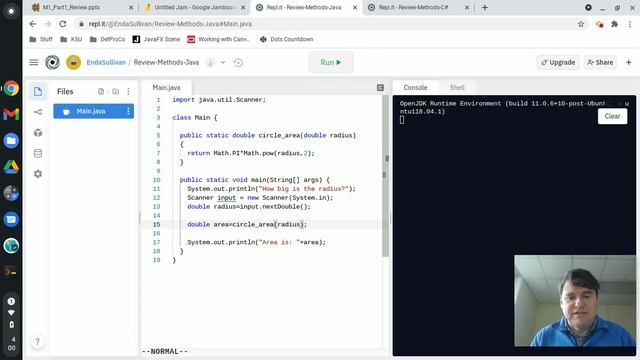Open the Files sidebar icon
Viewport: 640px width, 360px height.
(38, 91)
